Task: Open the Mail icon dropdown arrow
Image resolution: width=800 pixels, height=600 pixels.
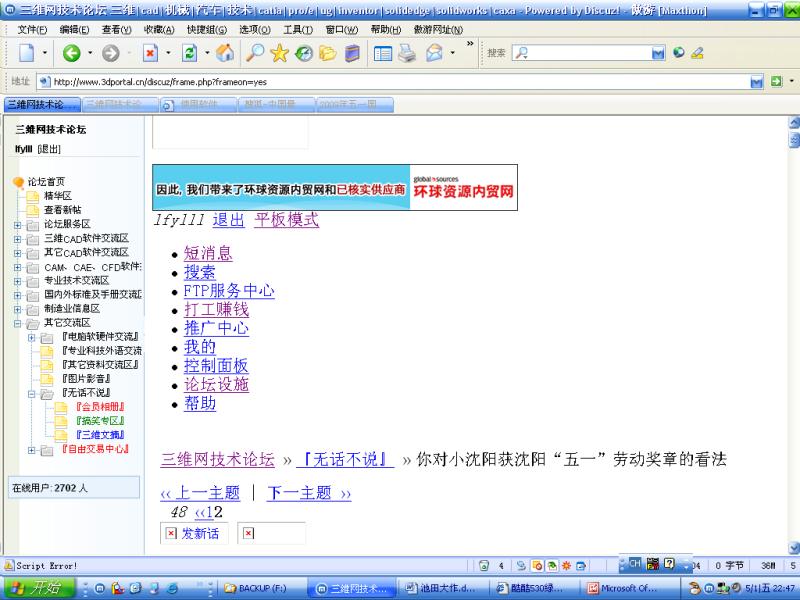Action: pyautogui.click(x=453, y=53)
